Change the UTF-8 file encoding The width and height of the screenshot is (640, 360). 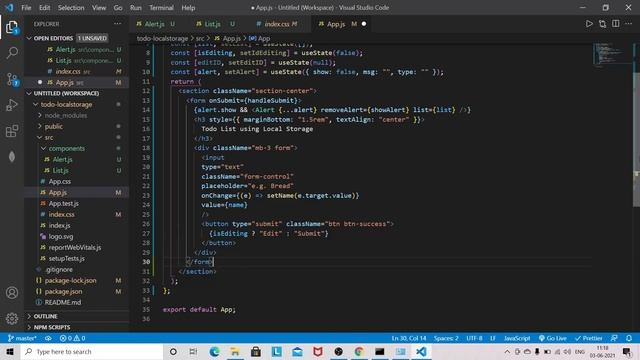point(474,338)
